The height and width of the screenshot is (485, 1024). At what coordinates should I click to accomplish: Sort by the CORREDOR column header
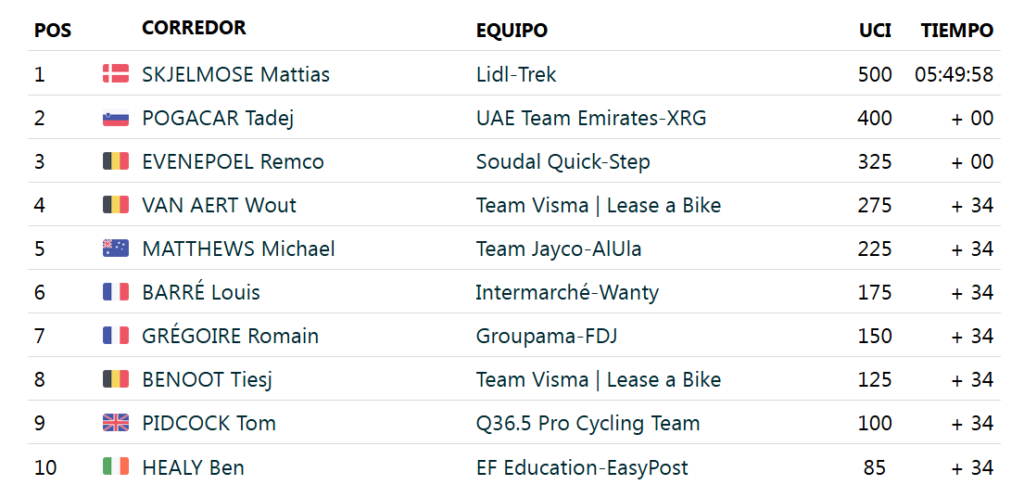pos(194,27)
